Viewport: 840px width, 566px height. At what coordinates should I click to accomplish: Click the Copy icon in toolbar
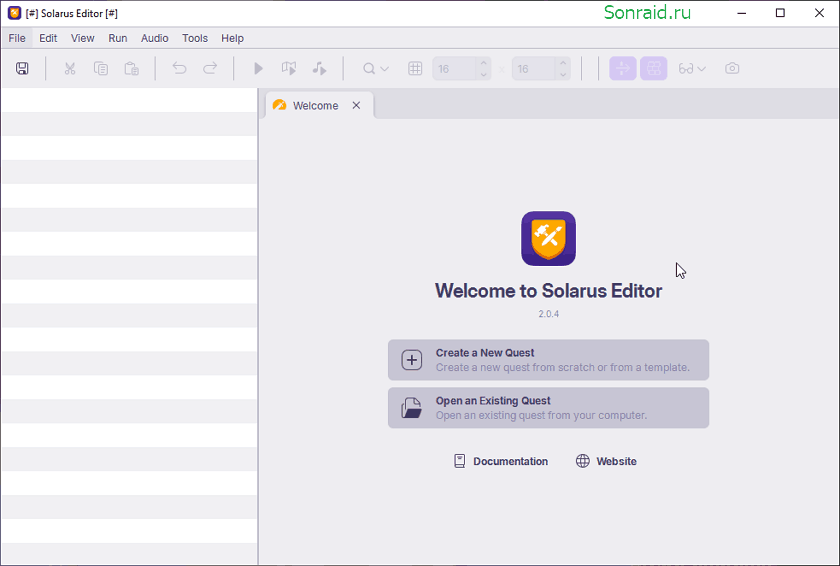[x=101, y=69]
